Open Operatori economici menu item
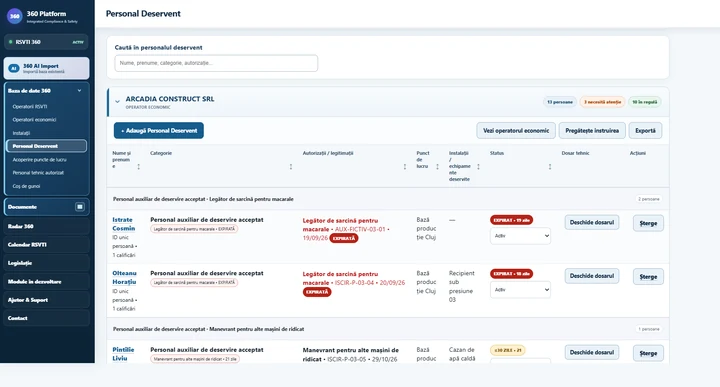This screenshot has width=720, height=387. [x=34, y=119]
